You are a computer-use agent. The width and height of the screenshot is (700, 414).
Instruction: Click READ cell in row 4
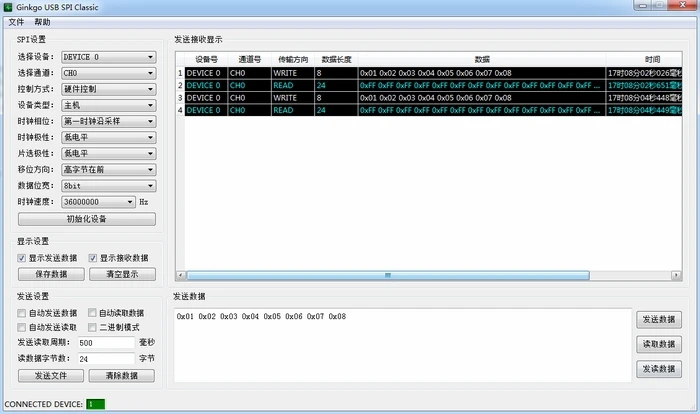[293, 110]
